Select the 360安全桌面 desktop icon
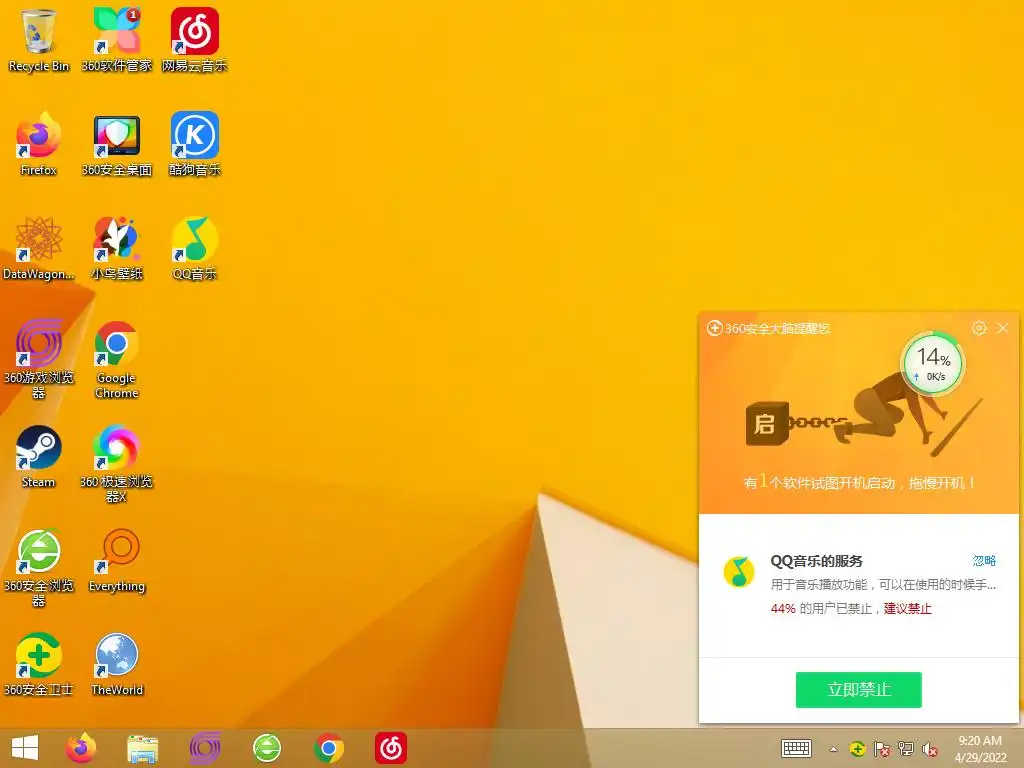 click(116, 144)
